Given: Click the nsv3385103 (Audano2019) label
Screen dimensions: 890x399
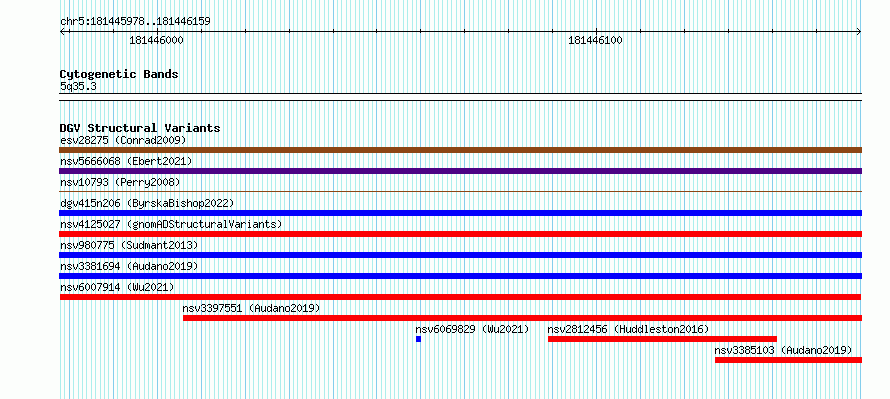Looking at the screenshot, I should 783,350.
